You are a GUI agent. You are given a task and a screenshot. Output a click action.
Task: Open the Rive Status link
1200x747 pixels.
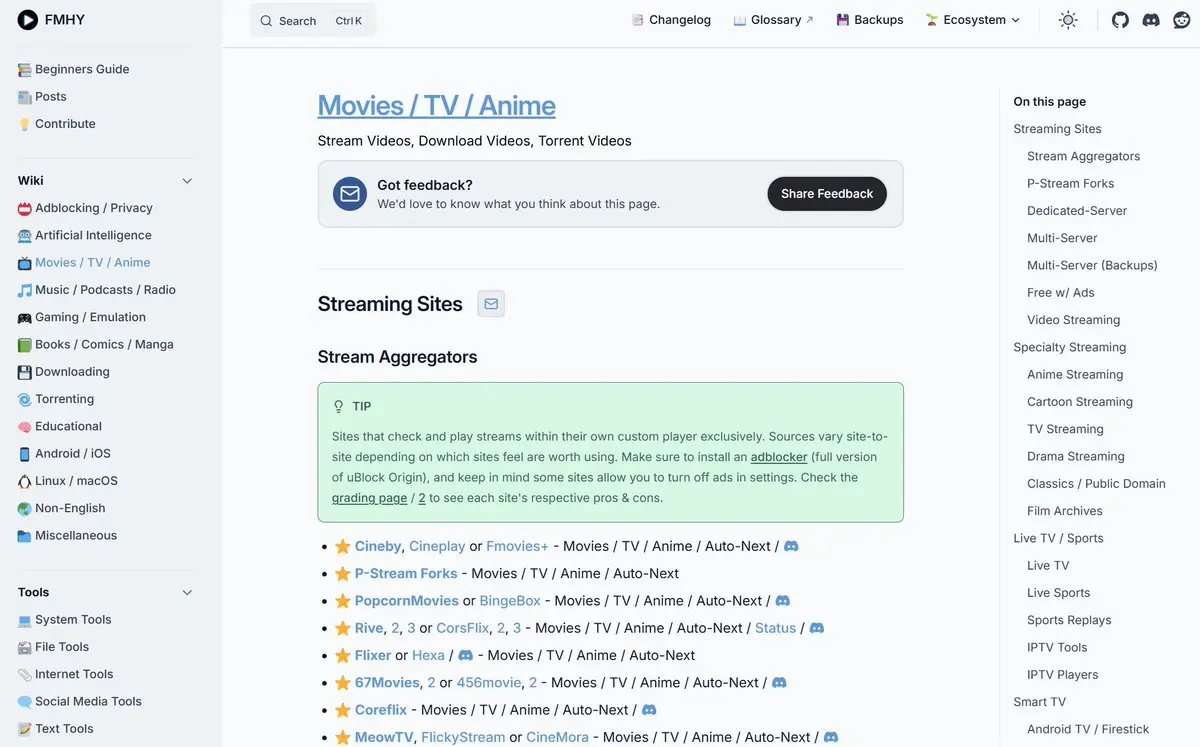[776, 628]
